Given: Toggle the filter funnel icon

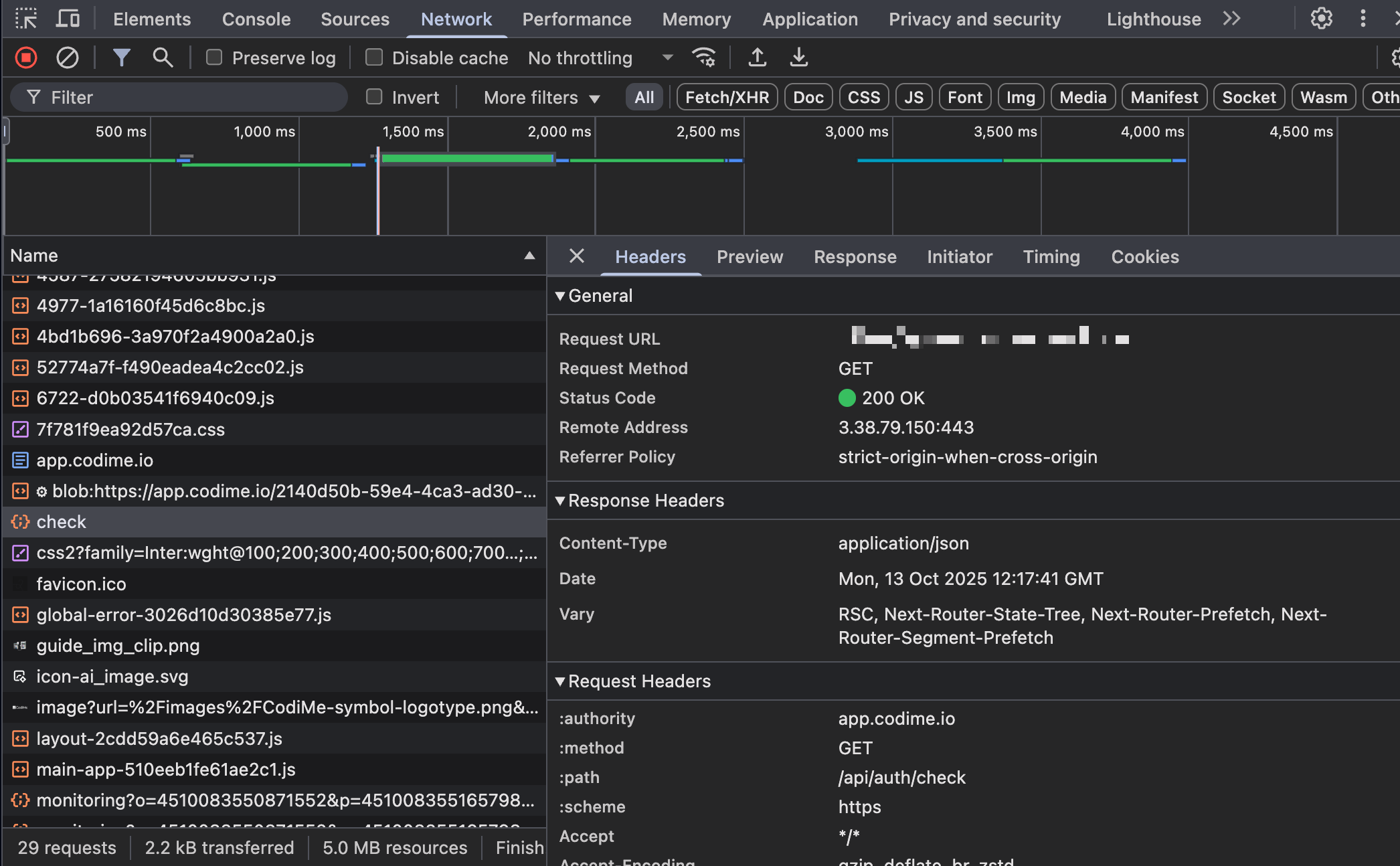Looking at the screenshot, I should point(121,58).
